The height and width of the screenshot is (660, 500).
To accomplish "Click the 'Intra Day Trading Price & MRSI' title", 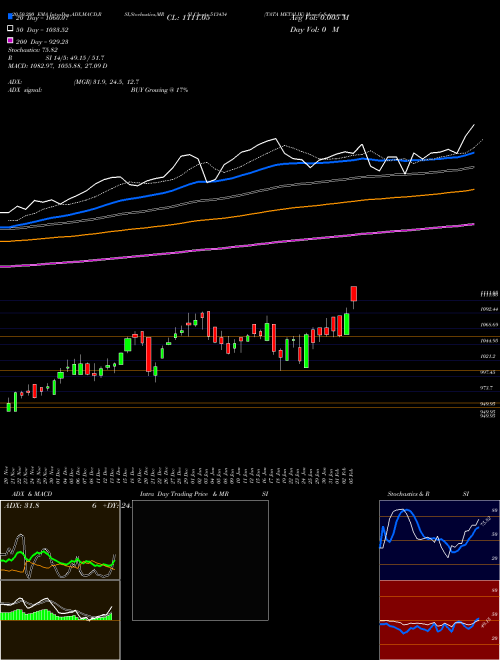I will click(204, 494).
